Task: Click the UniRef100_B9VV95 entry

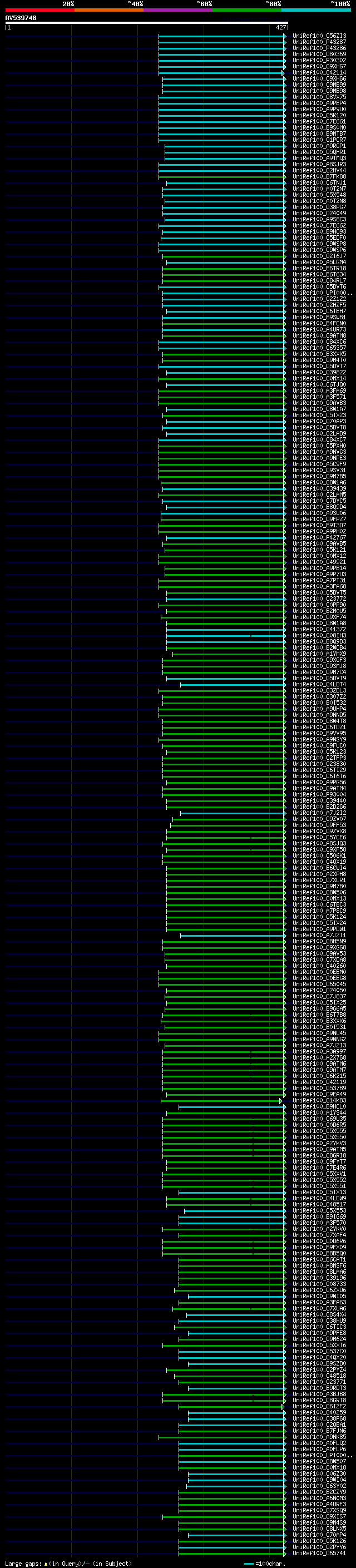Action: click(x=319, y=734)
